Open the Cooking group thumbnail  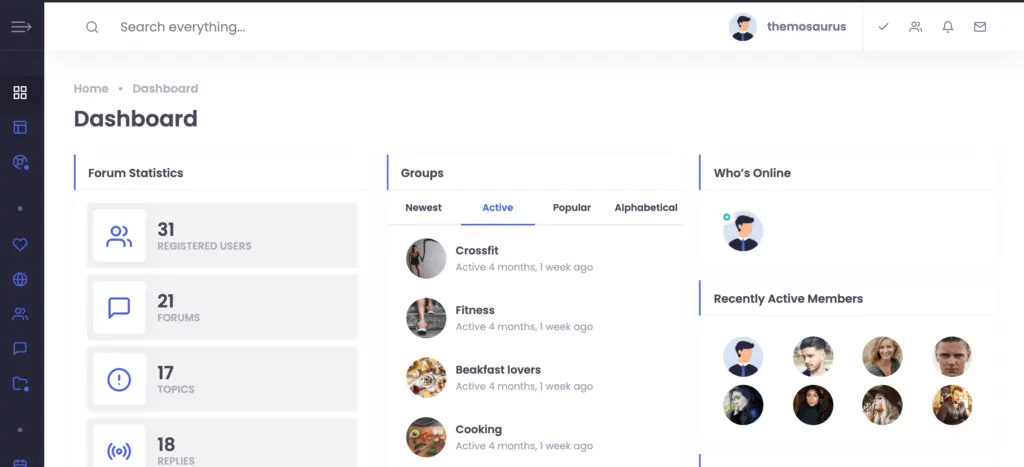coord(426,437)
